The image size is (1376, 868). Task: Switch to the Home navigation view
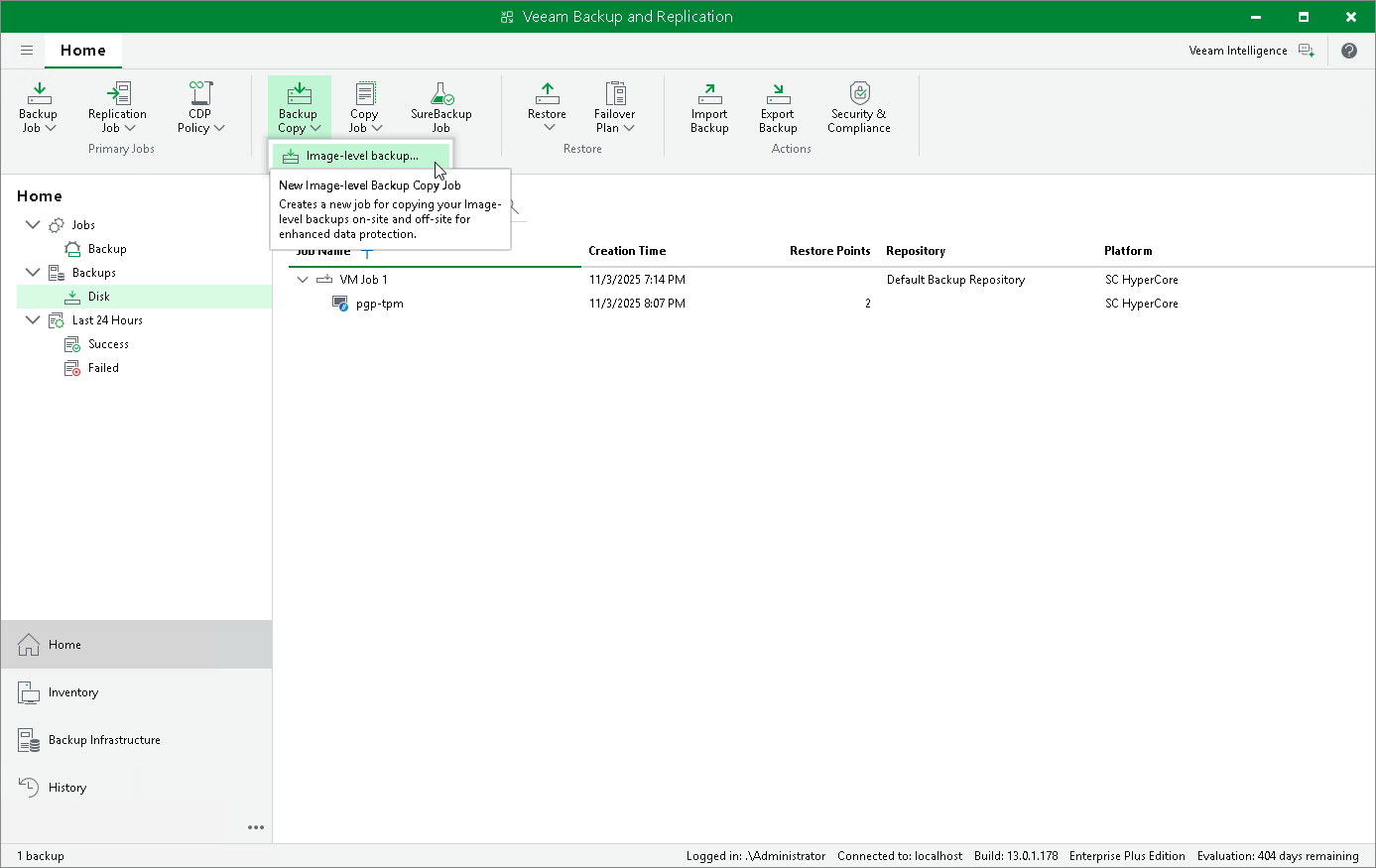[136, 645]
